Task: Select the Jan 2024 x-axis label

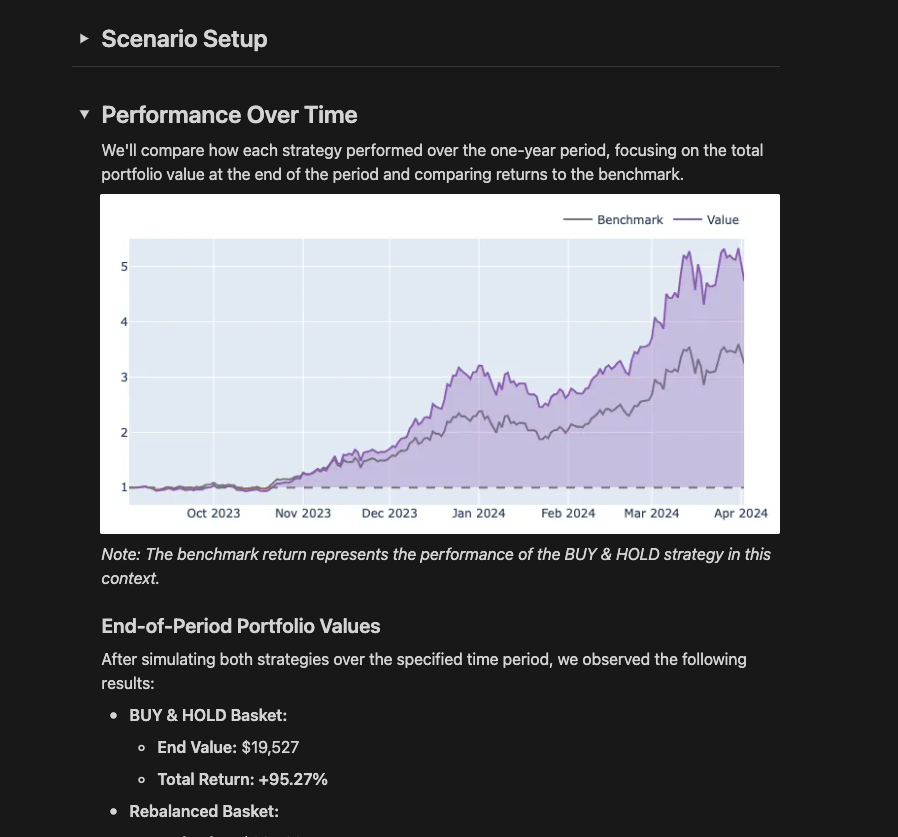Action: click(x=478, y=513)
